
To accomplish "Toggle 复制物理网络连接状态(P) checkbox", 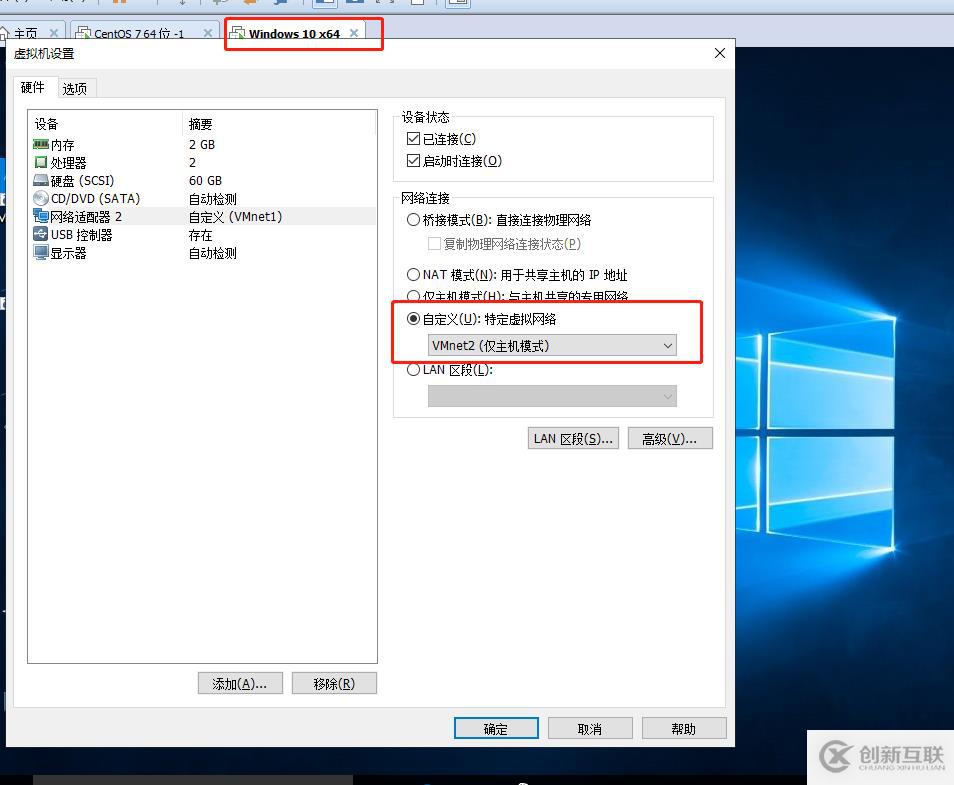I will click(x=434, y=243).
